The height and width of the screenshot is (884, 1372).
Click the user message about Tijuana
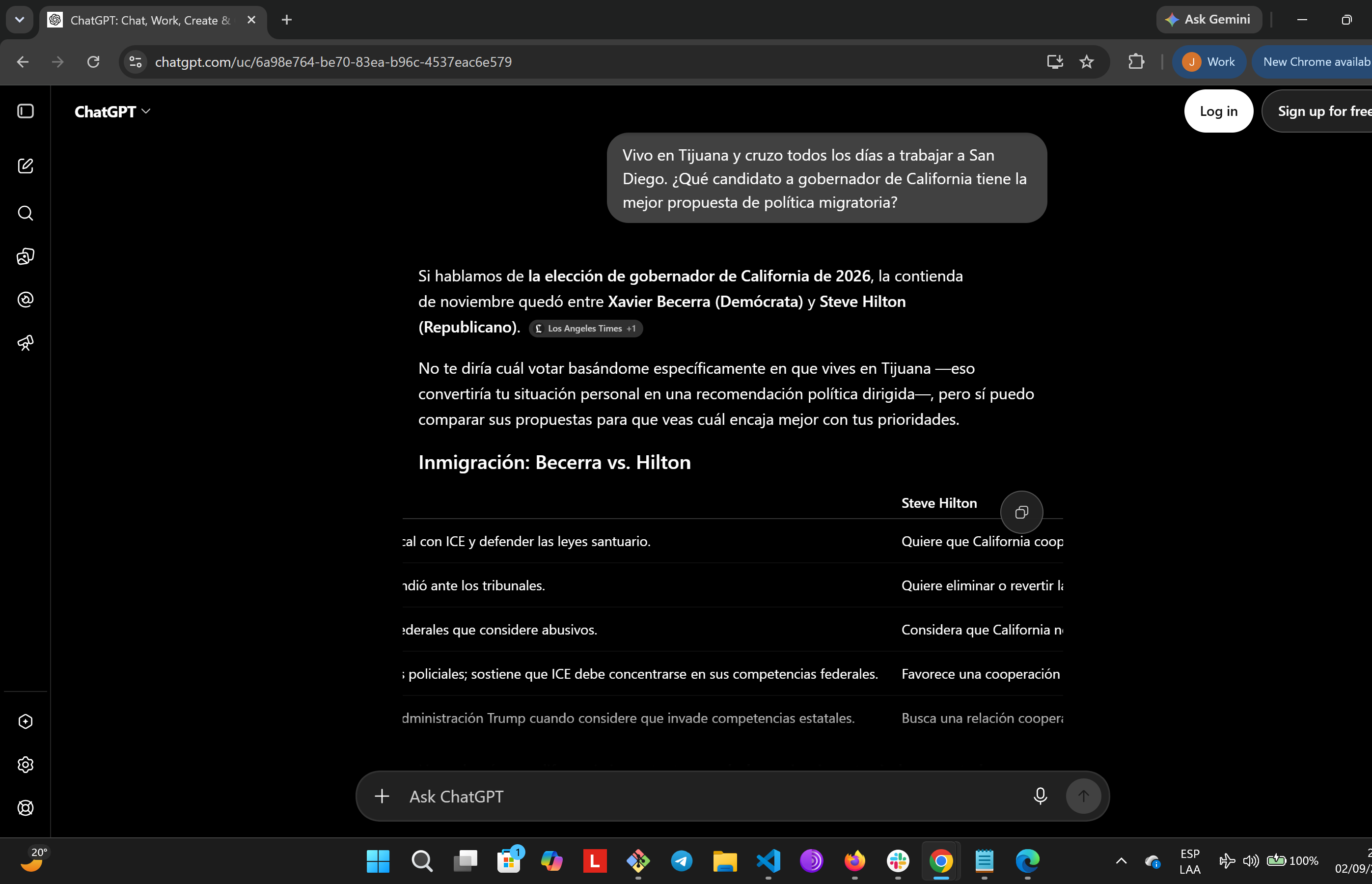827,178
